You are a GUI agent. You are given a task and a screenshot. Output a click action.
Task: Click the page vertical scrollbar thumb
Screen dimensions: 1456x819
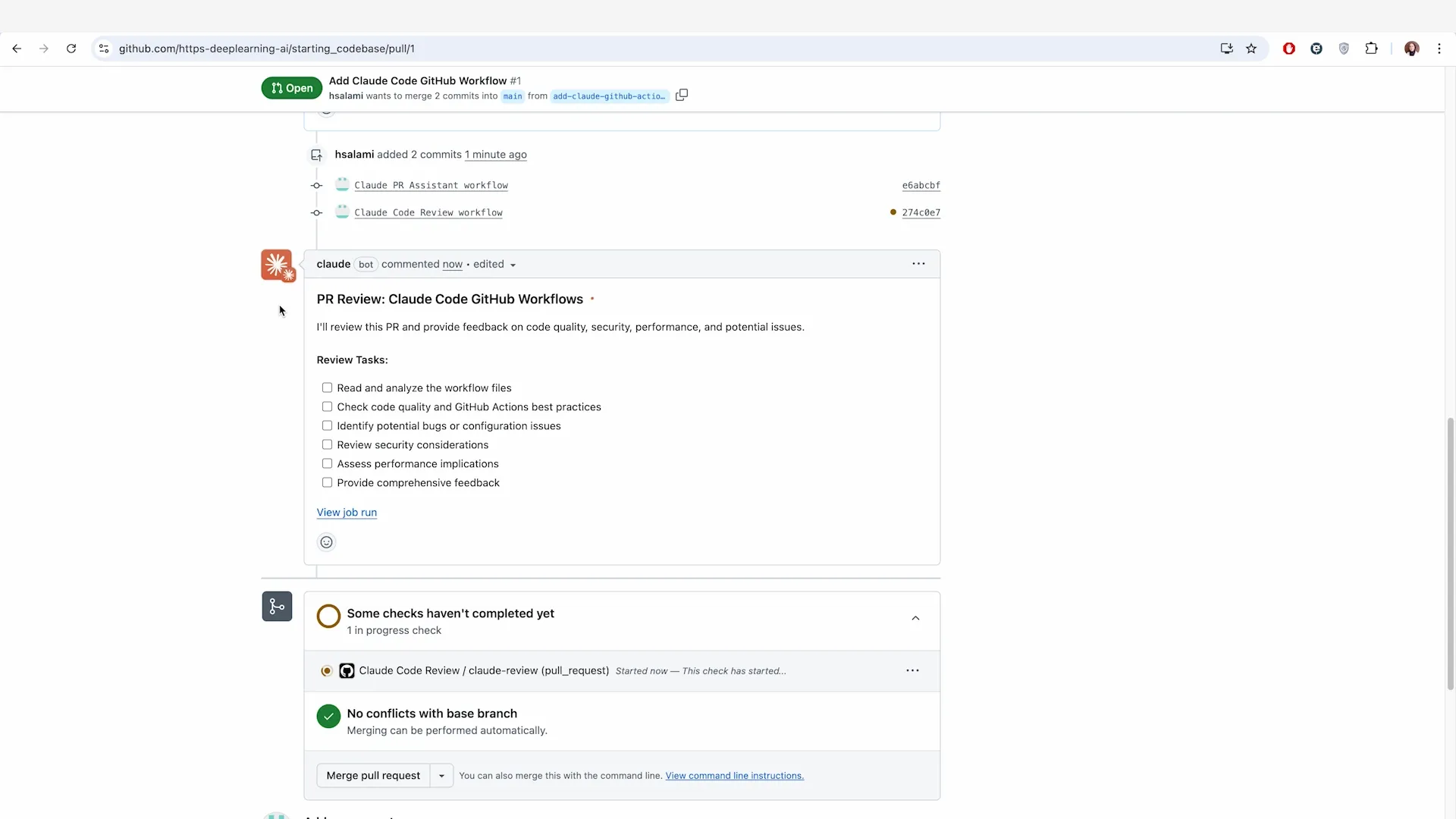pos(1451,554)
